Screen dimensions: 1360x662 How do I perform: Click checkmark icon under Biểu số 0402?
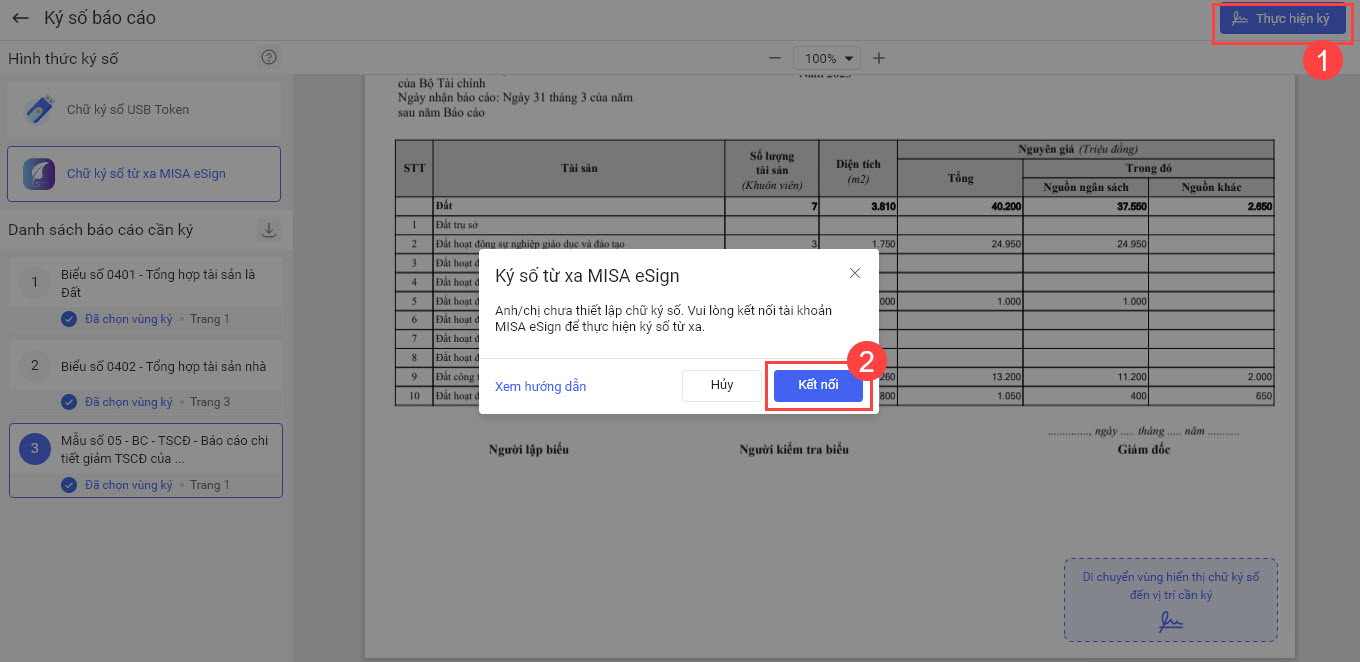pyautogui.click(x=69, y=402)
